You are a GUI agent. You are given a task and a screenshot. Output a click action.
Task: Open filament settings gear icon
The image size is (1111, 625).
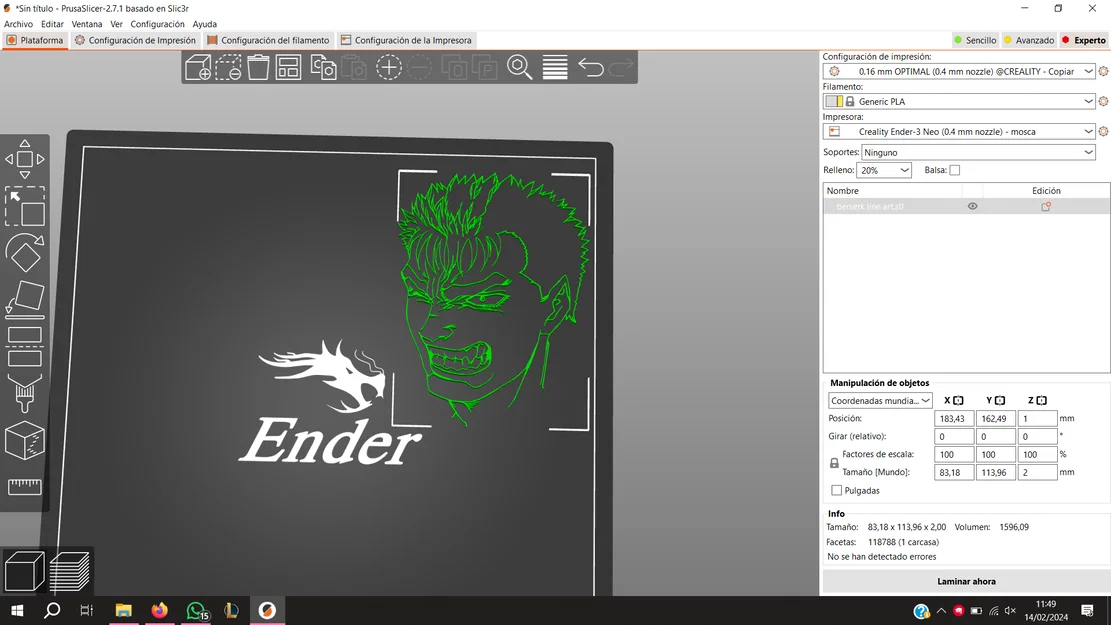pyautogui.click(x=1103, y=101)
